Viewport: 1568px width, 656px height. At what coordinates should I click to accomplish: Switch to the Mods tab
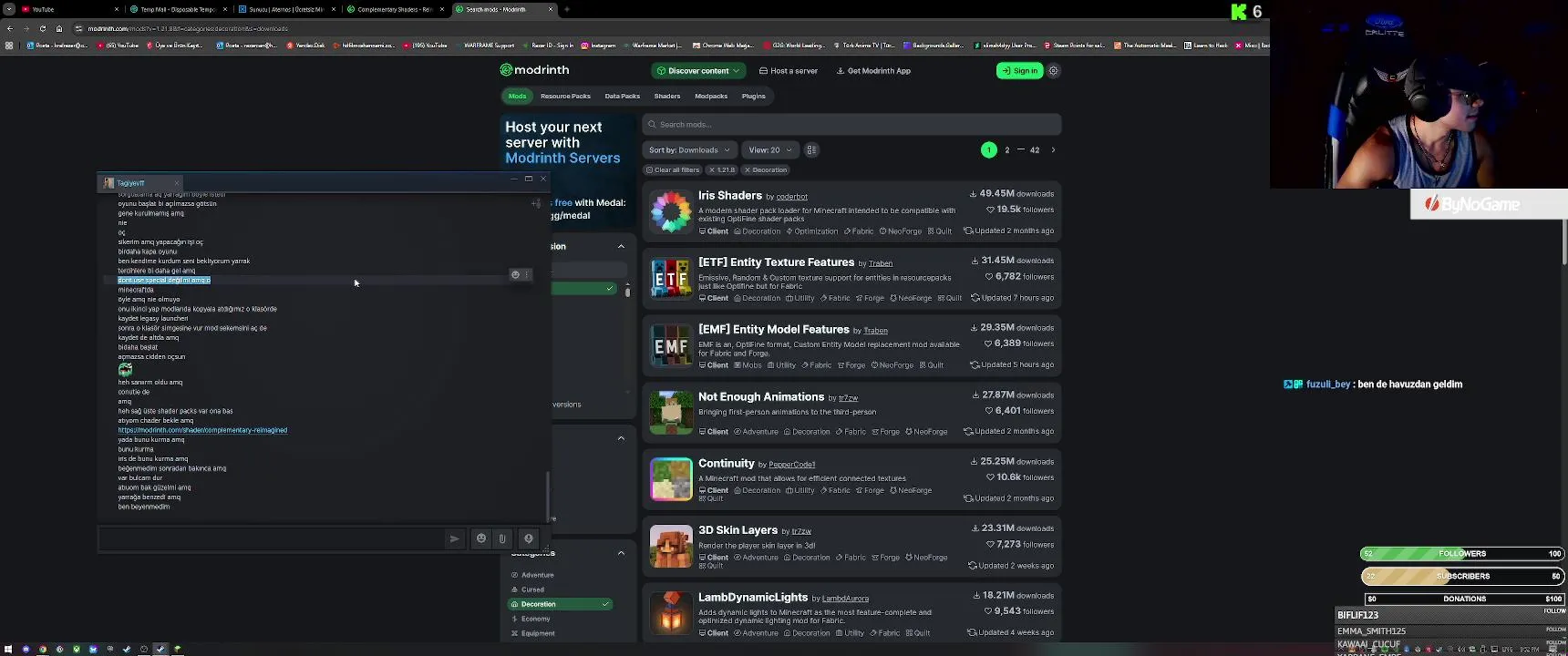(517, 96)
